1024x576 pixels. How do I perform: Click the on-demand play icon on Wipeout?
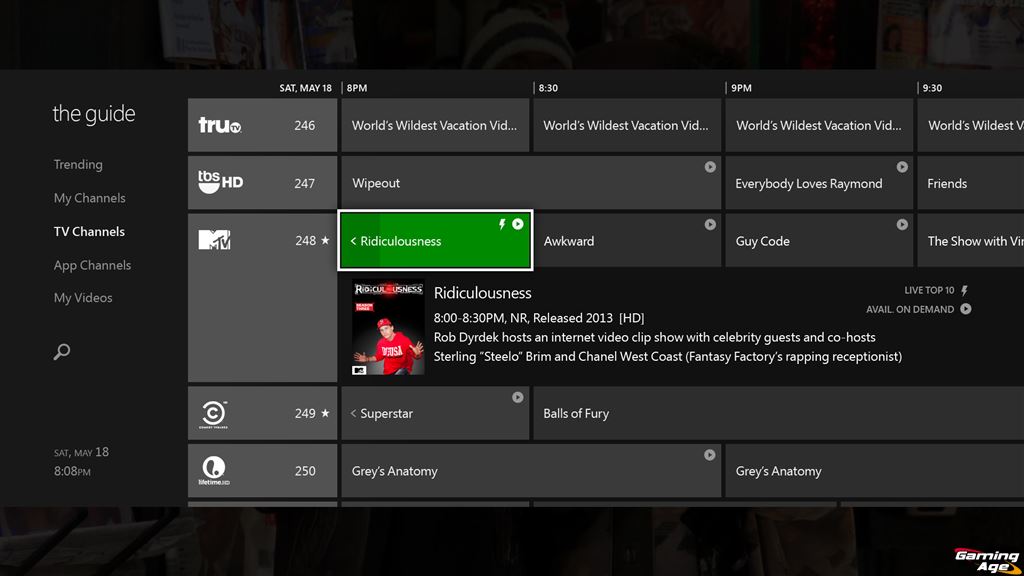(x=710, y=167)
